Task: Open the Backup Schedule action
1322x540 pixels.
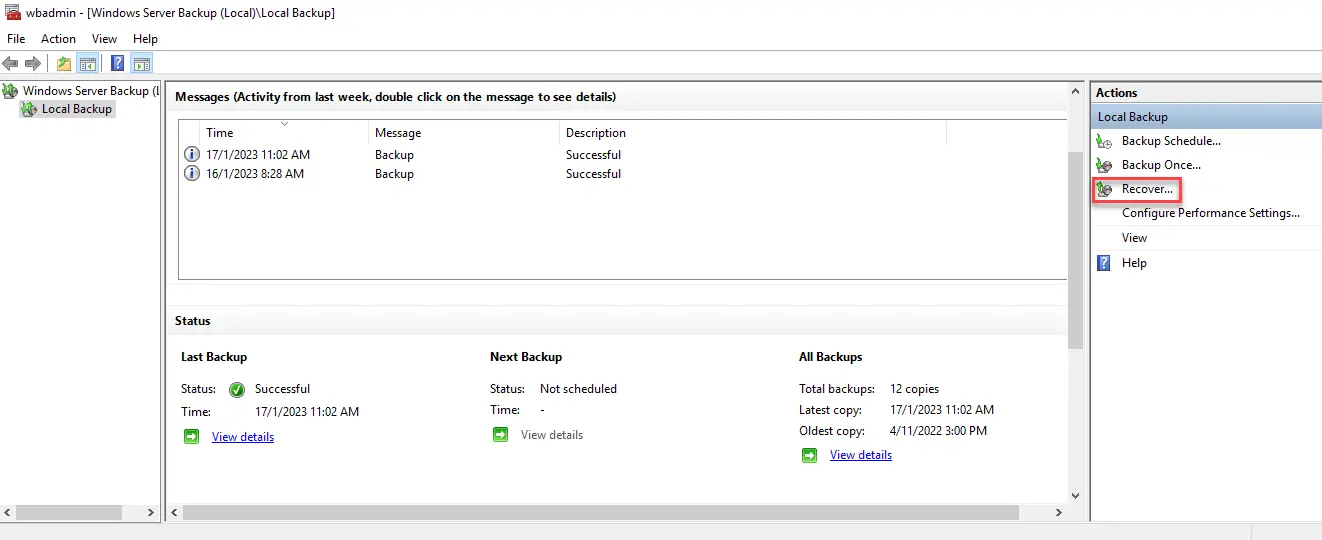Action: pyautogui.click(x=1170, y=141)
